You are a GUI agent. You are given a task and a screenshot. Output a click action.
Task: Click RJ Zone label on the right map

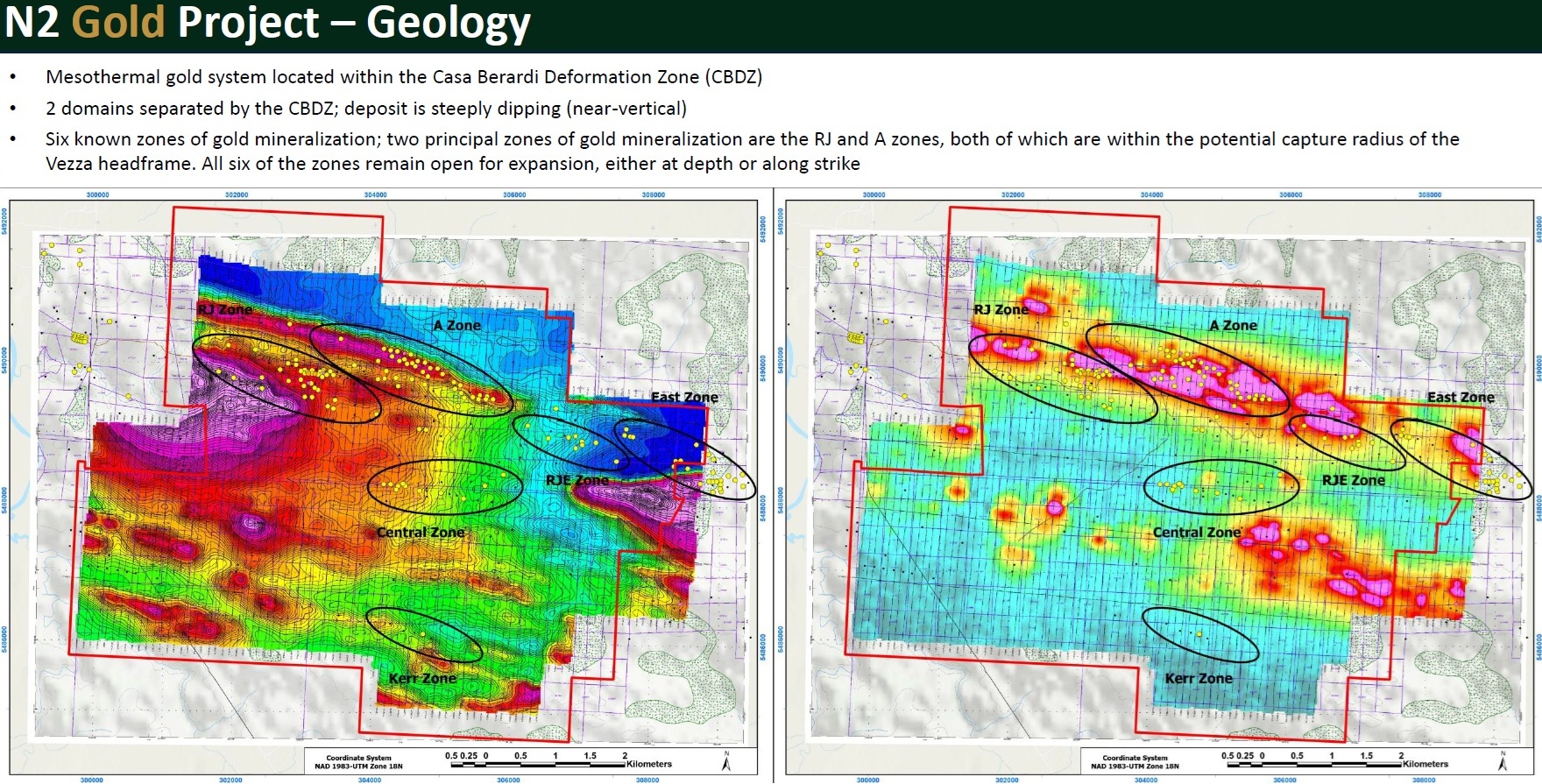(x=1001, y=309)
